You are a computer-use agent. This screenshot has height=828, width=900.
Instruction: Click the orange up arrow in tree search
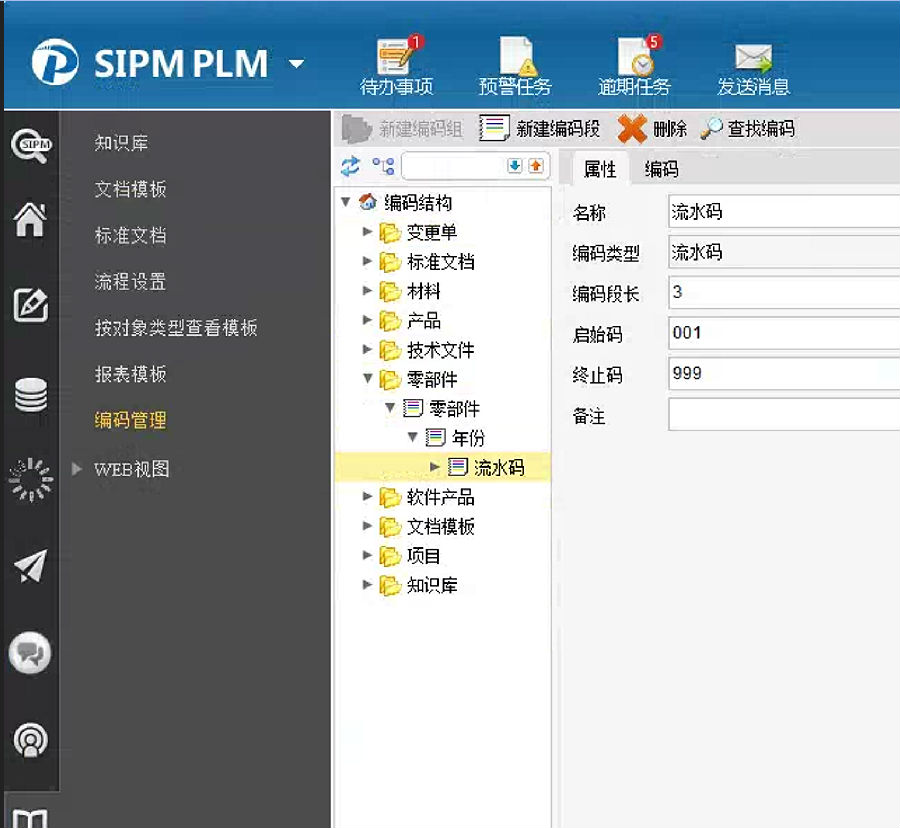tap(536, 166)
